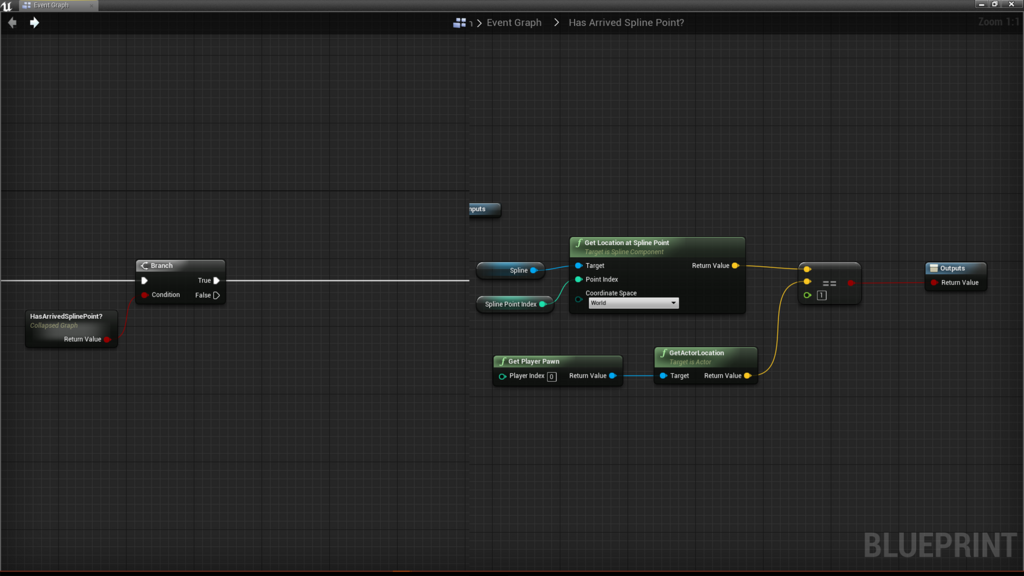Select Event Graph in the breadcrumb
This screenshot has height=576, width=1024.
(x=514, y=23)
